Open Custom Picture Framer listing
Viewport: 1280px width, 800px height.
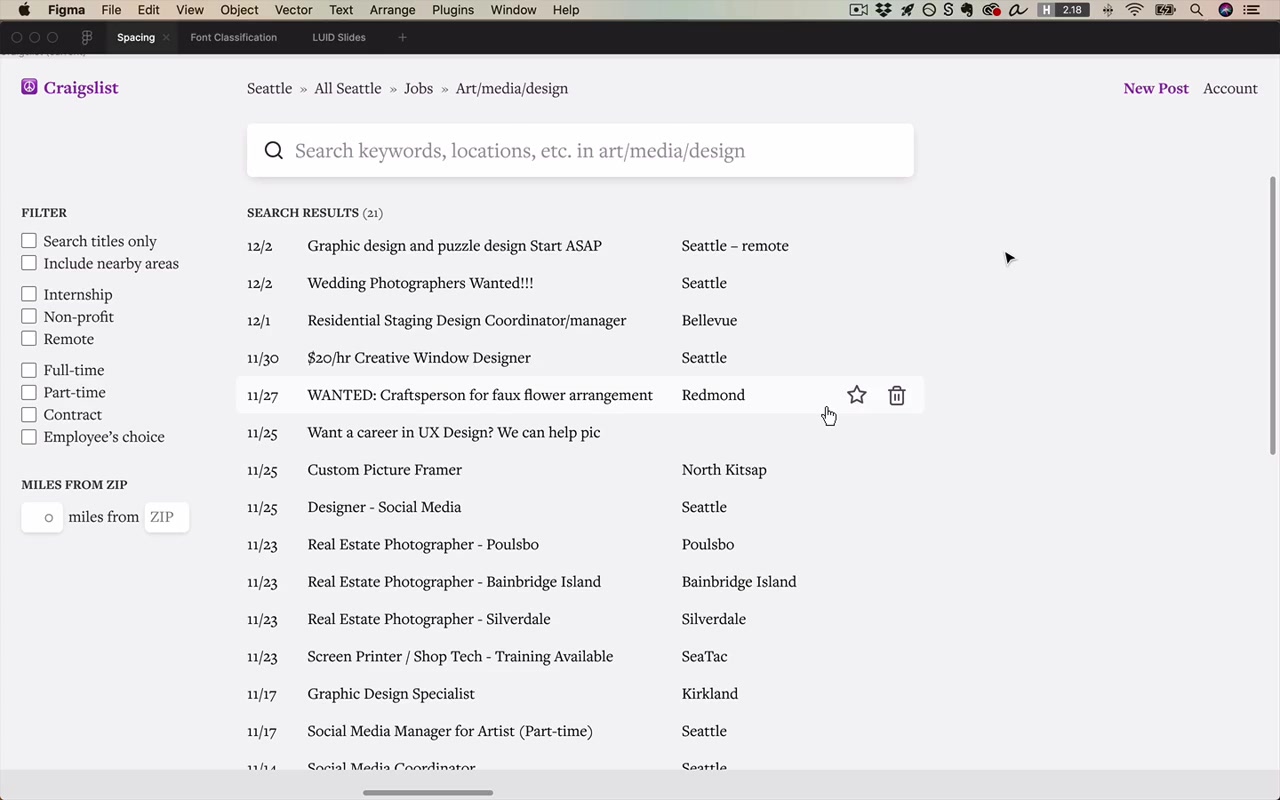385,470
